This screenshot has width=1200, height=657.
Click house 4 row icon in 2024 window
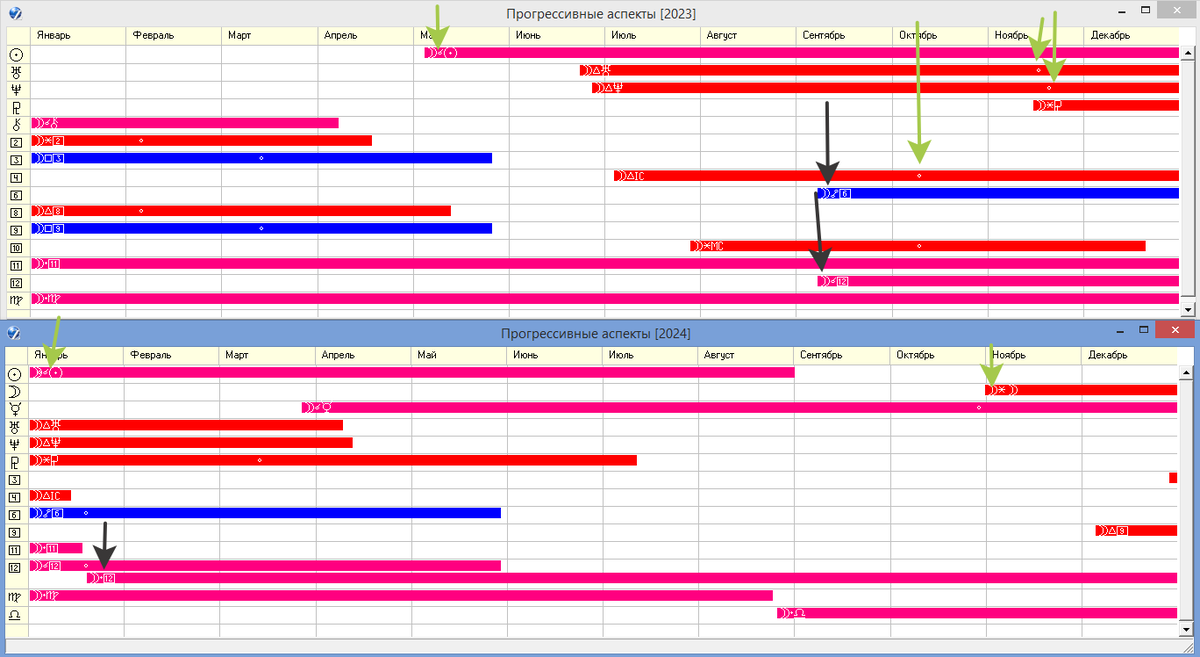tap(15, 496)
